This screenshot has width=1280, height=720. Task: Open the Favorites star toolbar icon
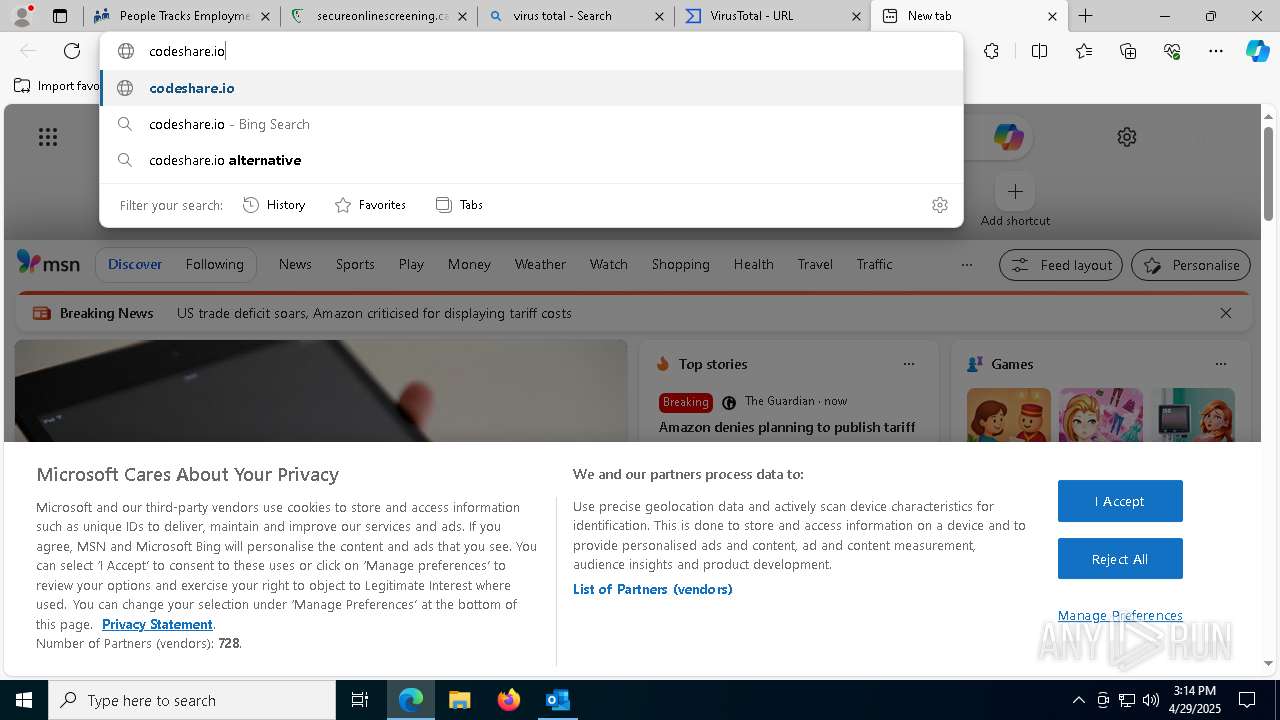[x=1084, y=51]
